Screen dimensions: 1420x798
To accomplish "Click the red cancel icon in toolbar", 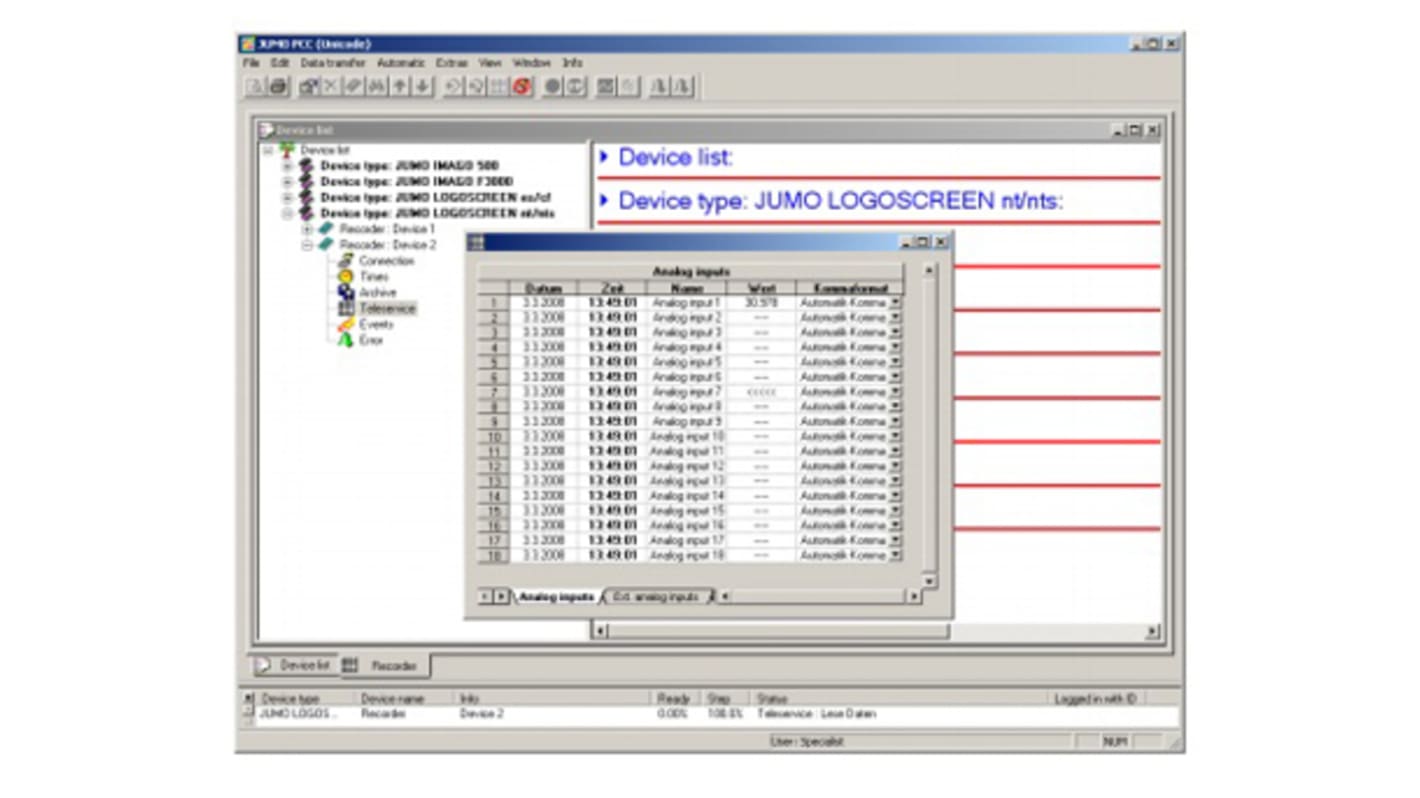I will pos(521,87).
